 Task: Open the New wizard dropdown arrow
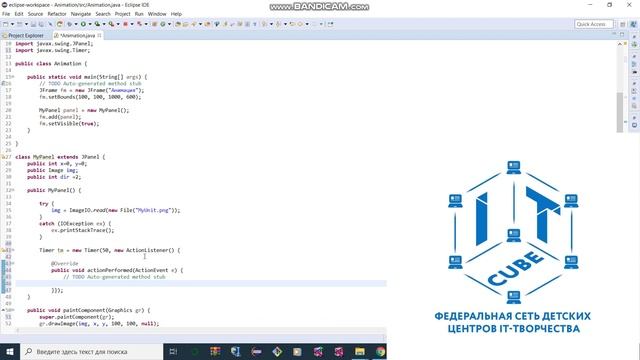pos(12,24)
